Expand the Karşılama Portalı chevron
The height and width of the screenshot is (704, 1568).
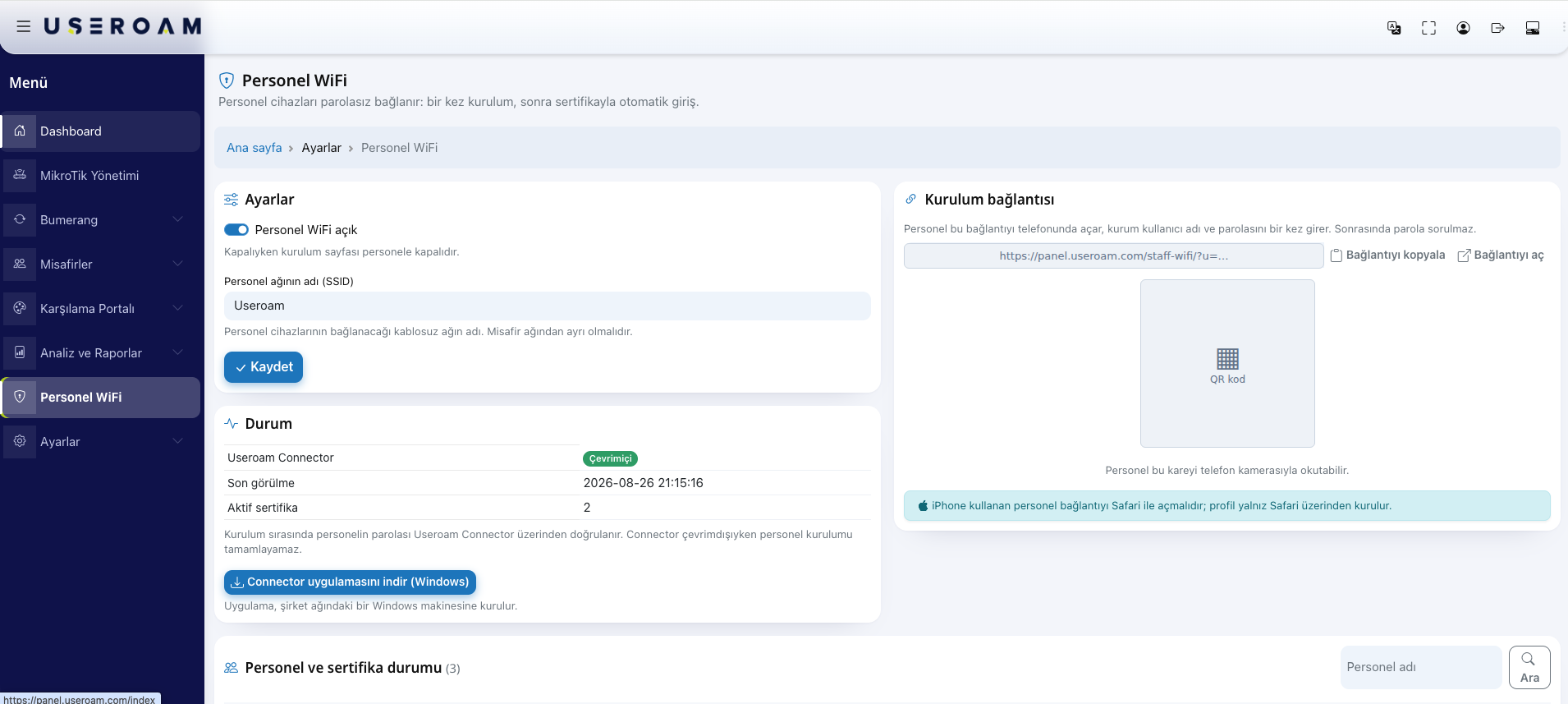178,308
